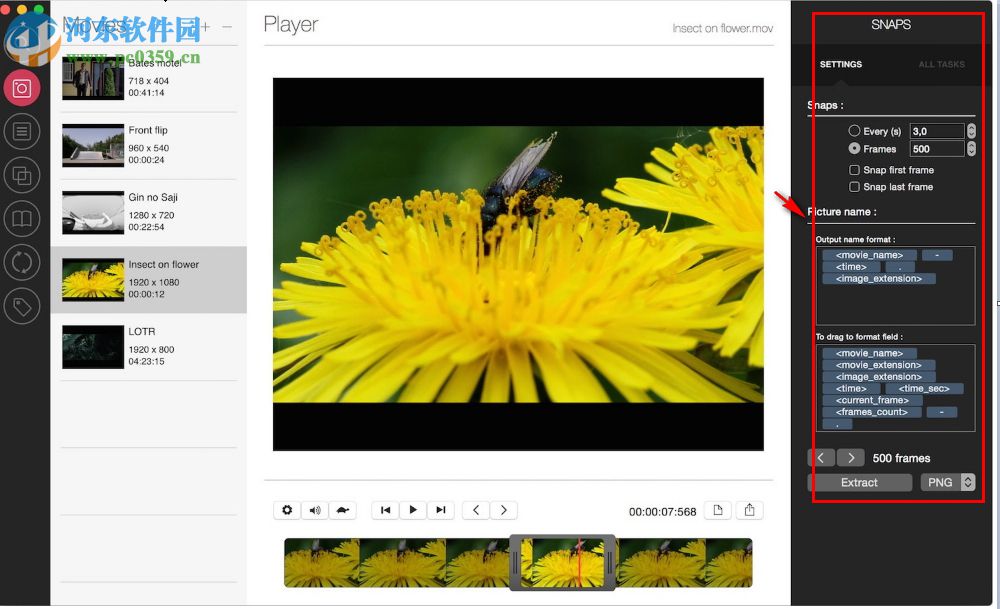The height and width of the screenshot is (609, 1000).
Task: Open the book panel in the sidebar
Action: pos(22,218)
